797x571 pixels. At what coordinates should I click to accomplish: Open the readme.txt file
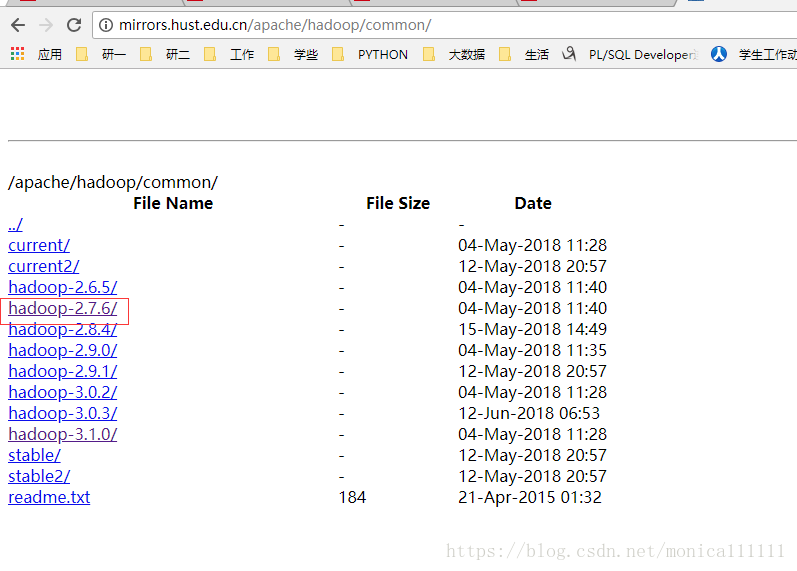[x=49, y=497]
